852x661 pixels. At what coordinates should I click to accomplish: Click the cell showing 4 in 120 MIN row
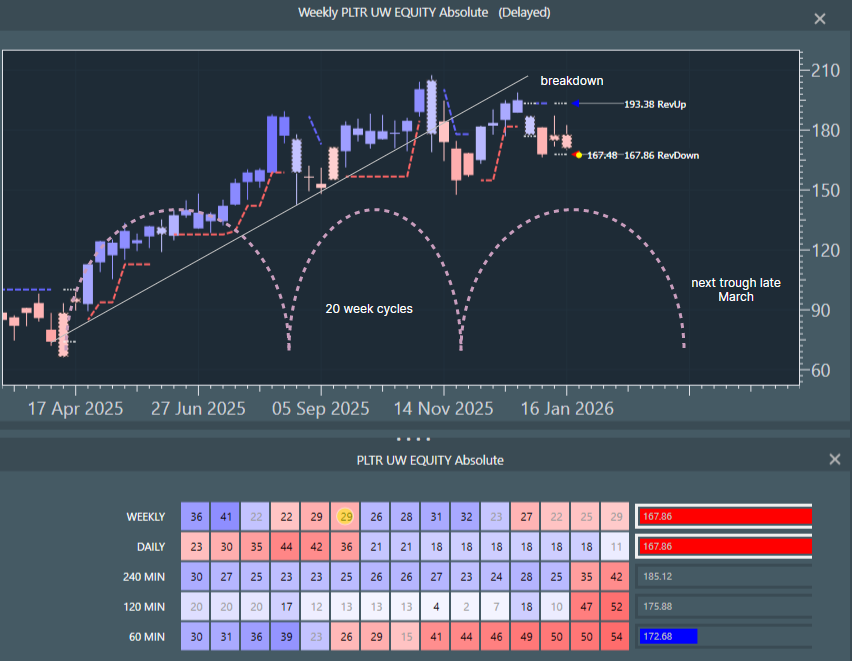(x=436, y=606)
